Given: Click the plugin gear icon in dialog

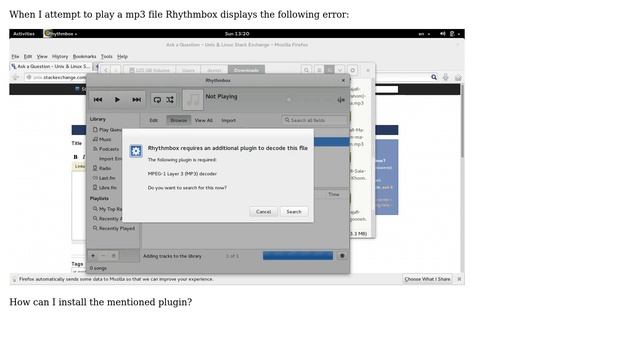Looking at the screenshot, I should coord(136,151).
